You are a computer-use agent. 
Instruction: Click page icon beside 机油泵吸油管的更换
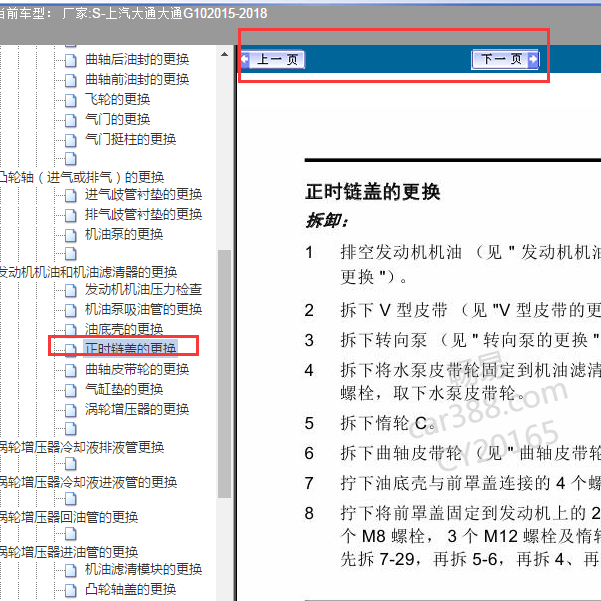71,310
